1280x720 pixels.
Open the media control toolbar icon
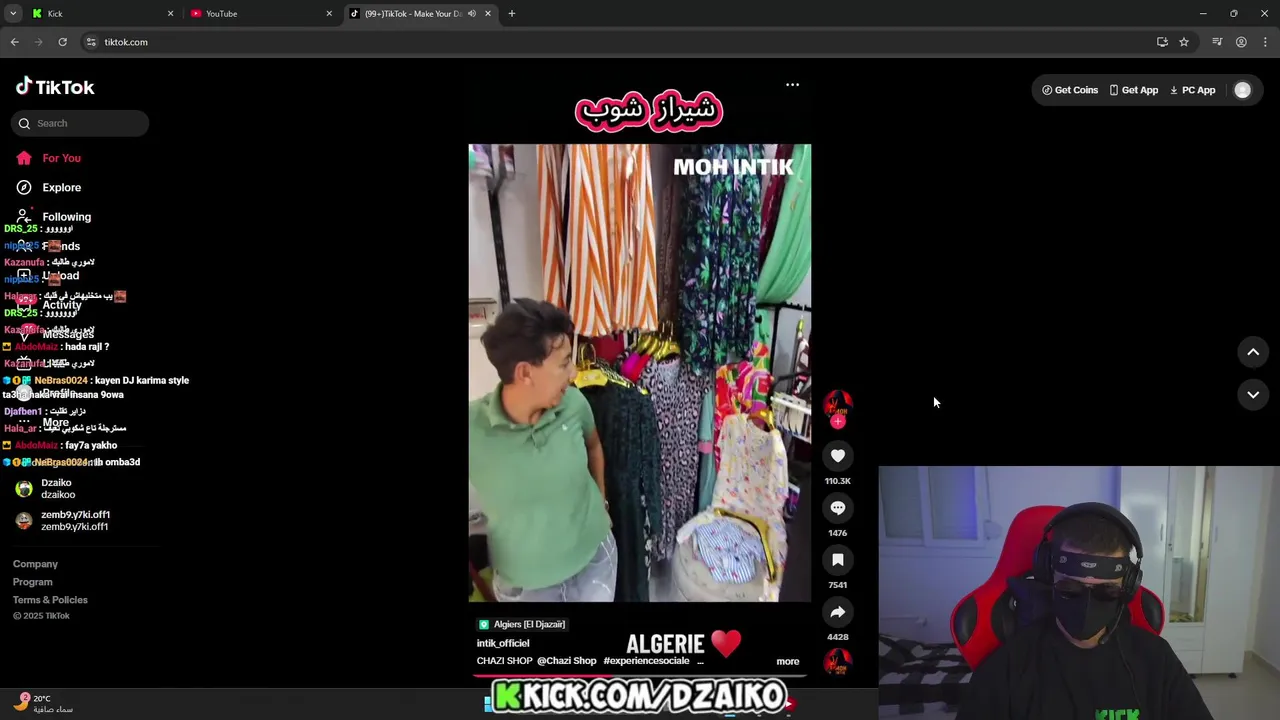(1217, 42)
